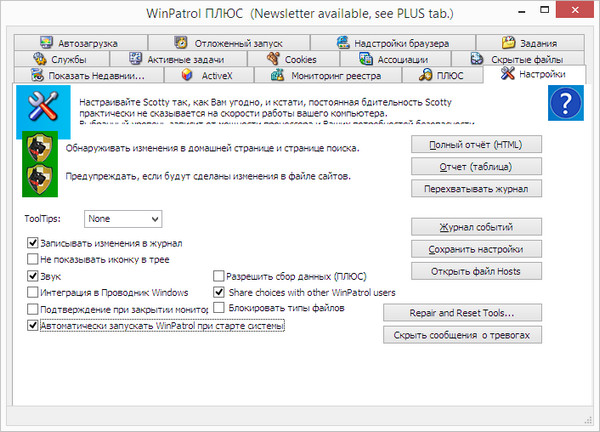The height and width of the screenshot is (432, 600).
Task: Click the resize grip in the status bar corner
Action: 588,420
